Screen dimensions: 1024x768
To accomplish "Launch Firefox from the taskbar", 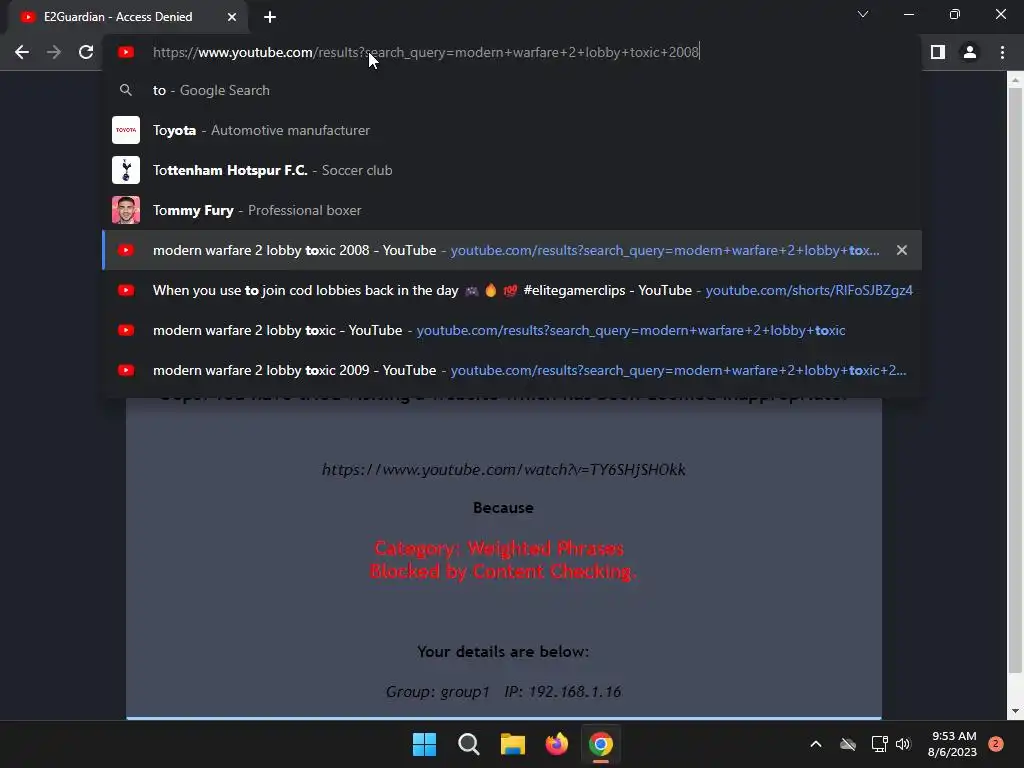I will pos(556,744).
